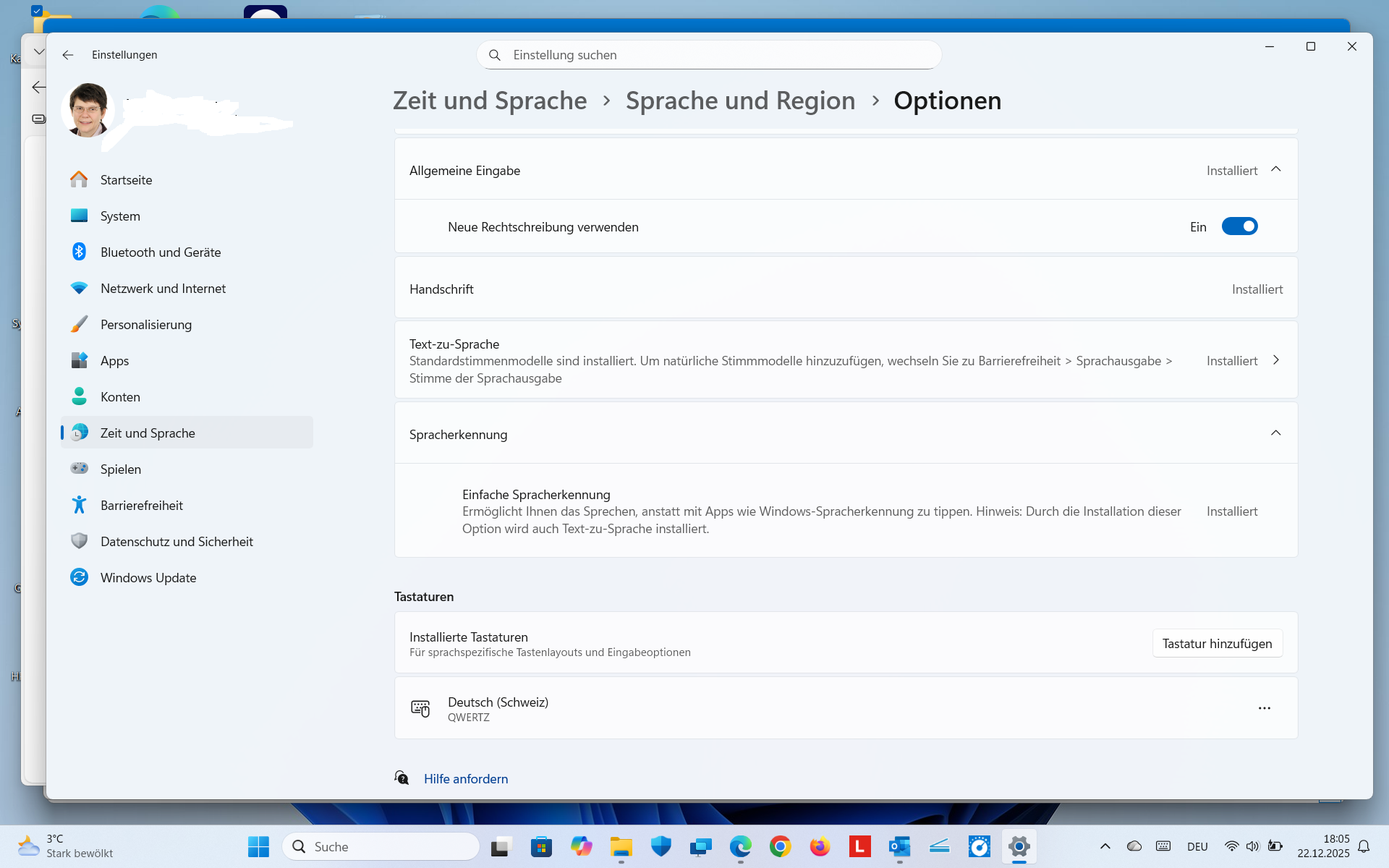Click the Barrierefreiheit accessibility icon
This screenshot has height=868, width=1389.
coord(79,505)
